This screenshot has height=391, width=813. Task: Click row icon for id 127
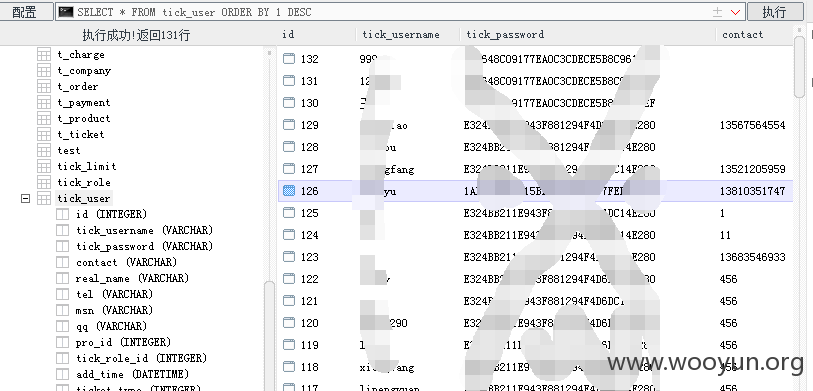click(x=289, y=169)
